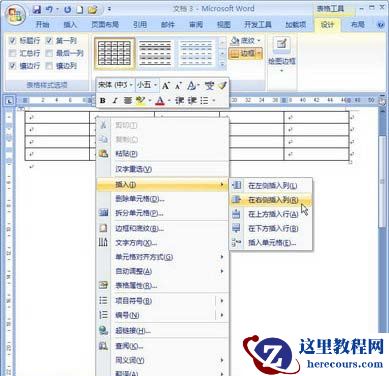389x376 pixels.
Task: Click the Save icon in quick access toolbar
Action: 37,10
